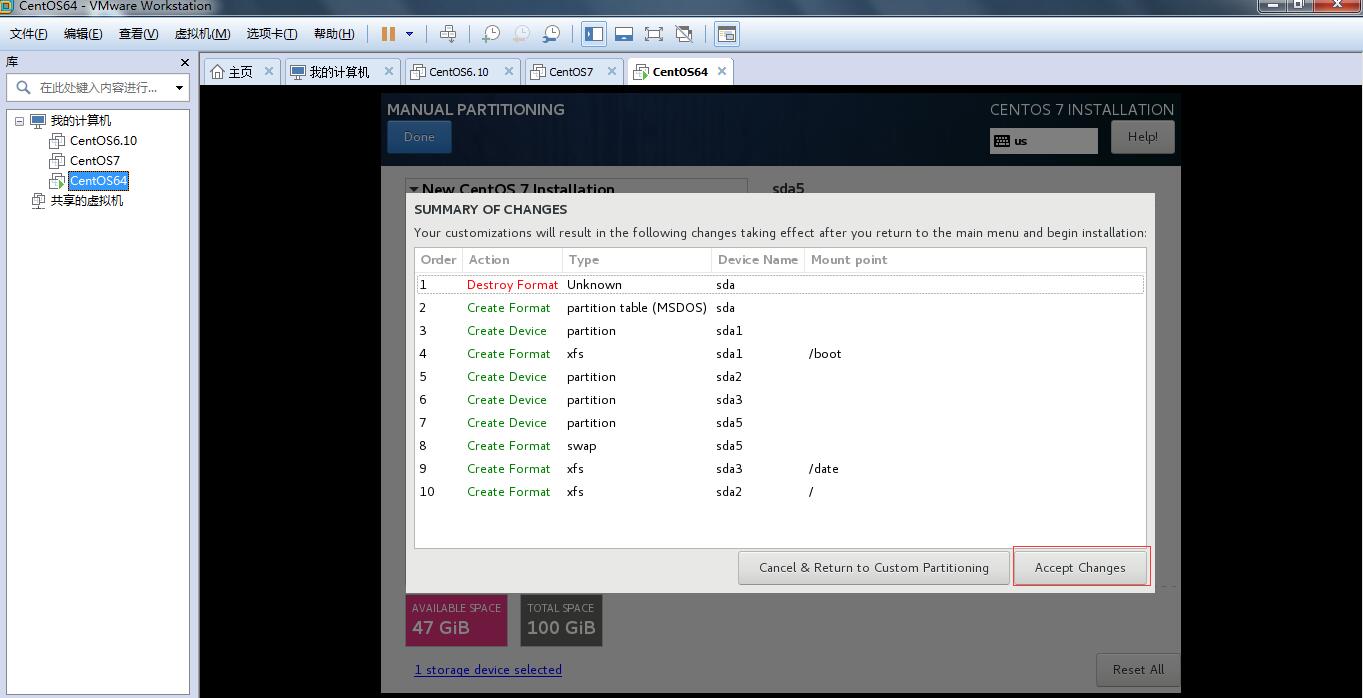Select row 6 creating partition sda3
The height and width of the screenshot is (698, 1363).
pos(780,400)
